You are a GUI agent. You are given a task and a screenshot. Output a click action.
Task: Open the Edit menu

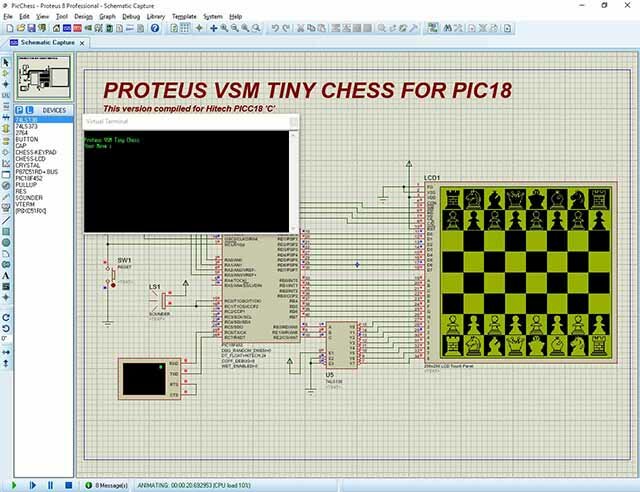[x=24, y=16]
